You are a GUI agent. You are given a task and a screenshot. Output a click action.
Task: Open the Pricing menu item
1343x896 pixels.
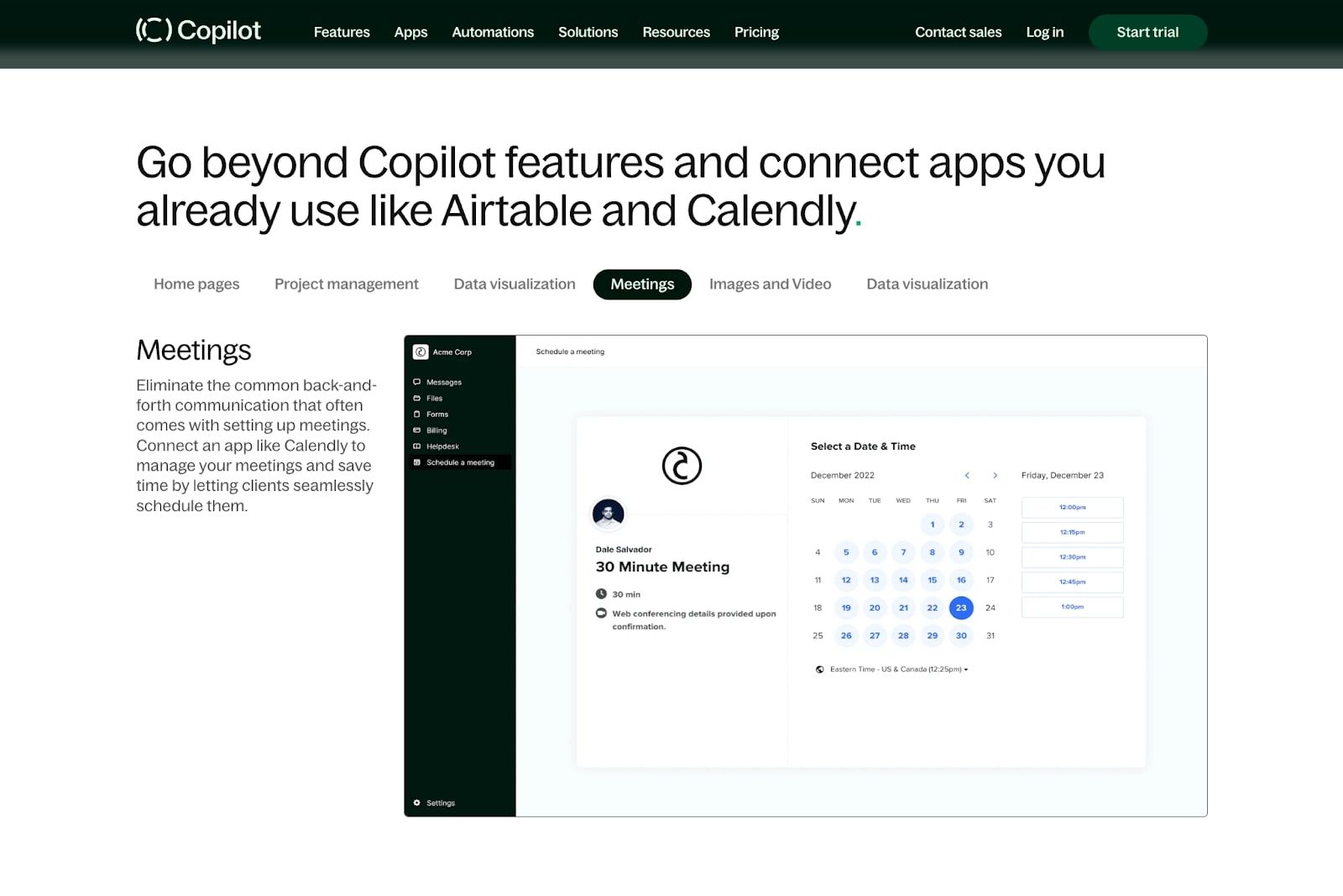click(x=756, y=32)
